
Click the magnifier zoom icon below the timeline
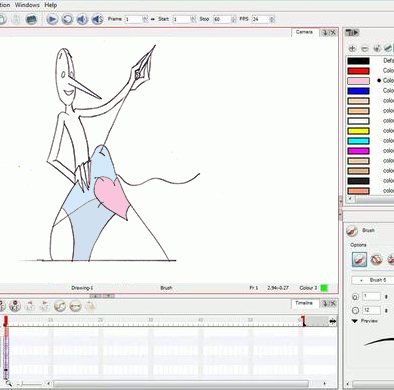(8, 384)
